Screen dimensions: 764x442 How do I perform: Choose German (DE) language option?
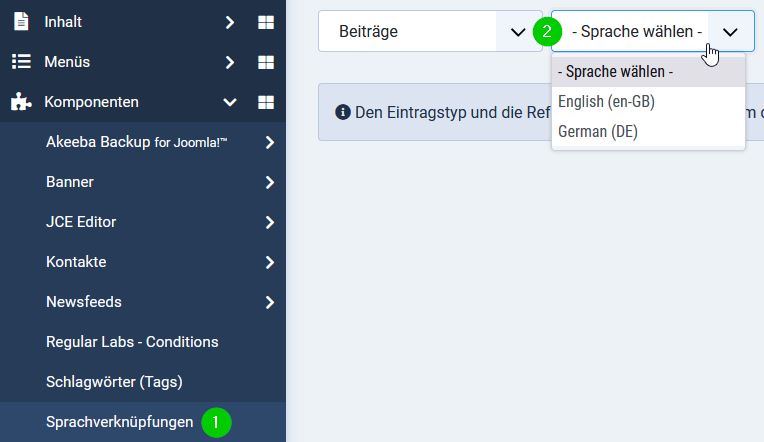[598, 131]
